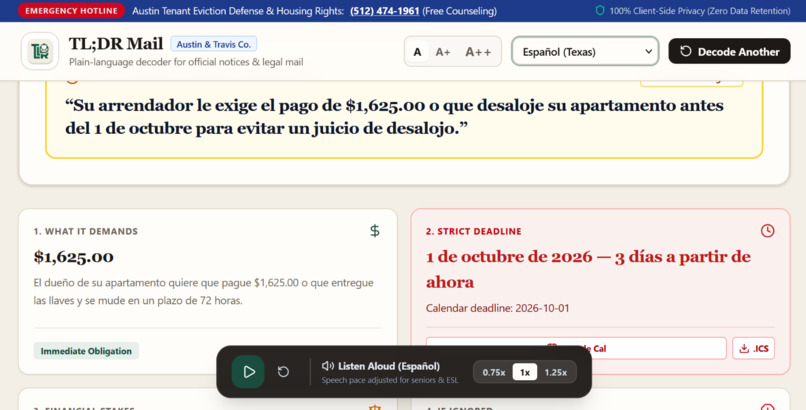Open the Español (Texas) language dropdown

pyautogui.click(x=585, y=51)
